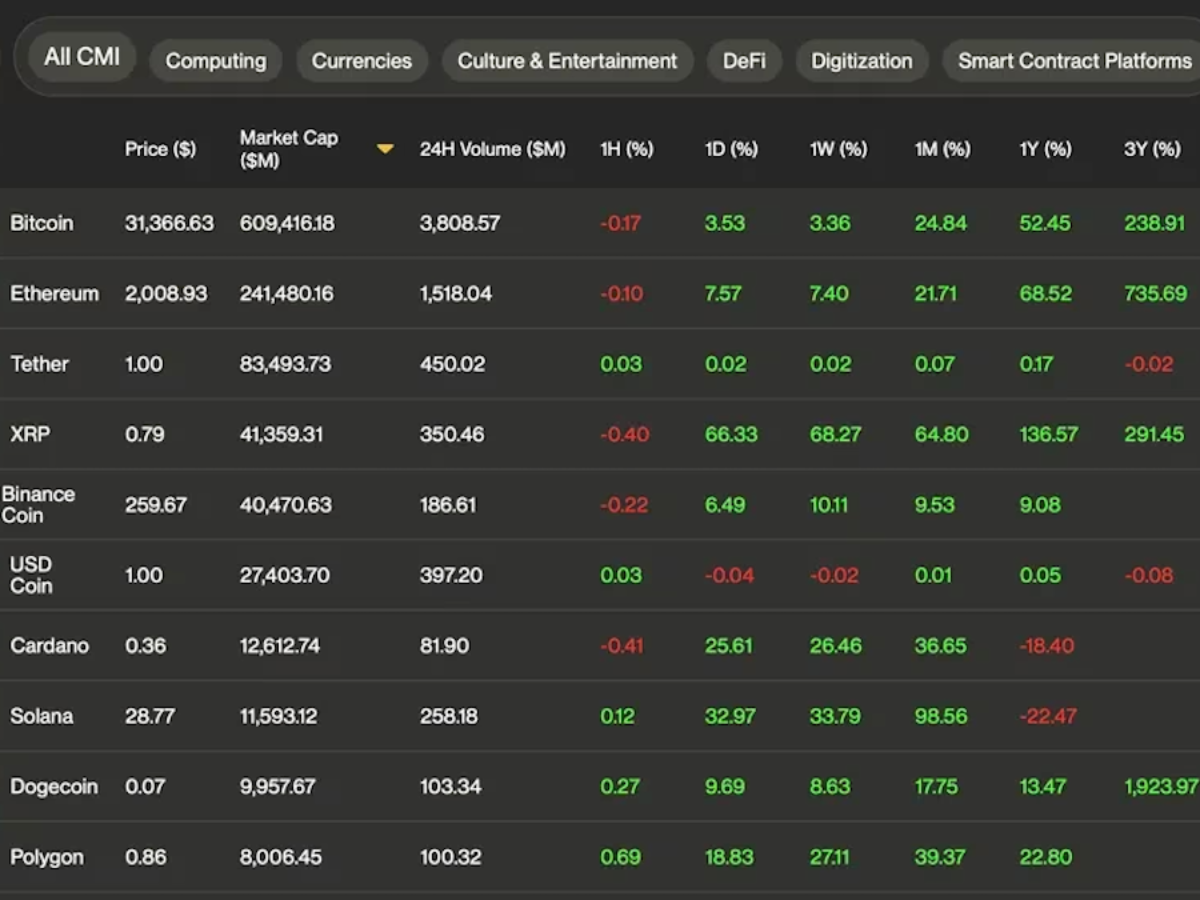Open the Currencies category tab
1200x900 pixels.
[362, 61]
